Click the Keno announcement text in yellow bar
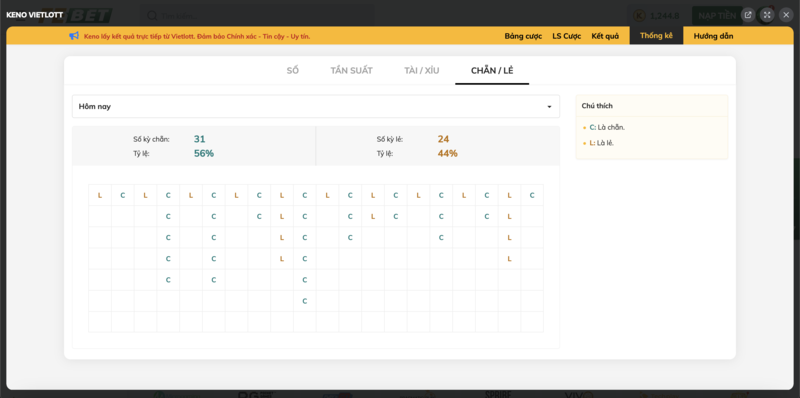800x398 pixels. point(197,36)
